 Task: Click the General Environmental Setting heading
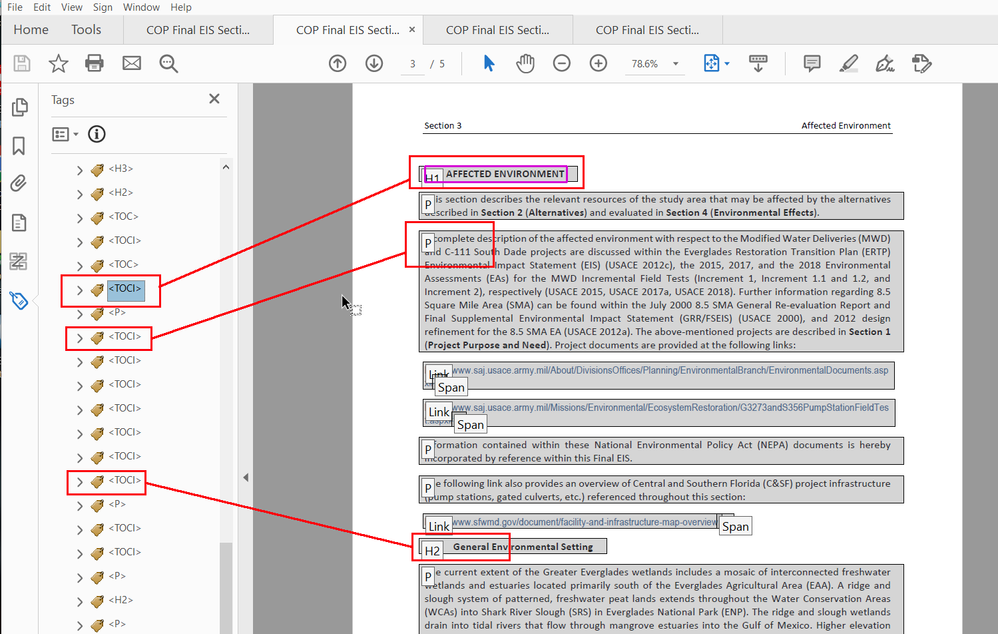click(x=523, y=547)
